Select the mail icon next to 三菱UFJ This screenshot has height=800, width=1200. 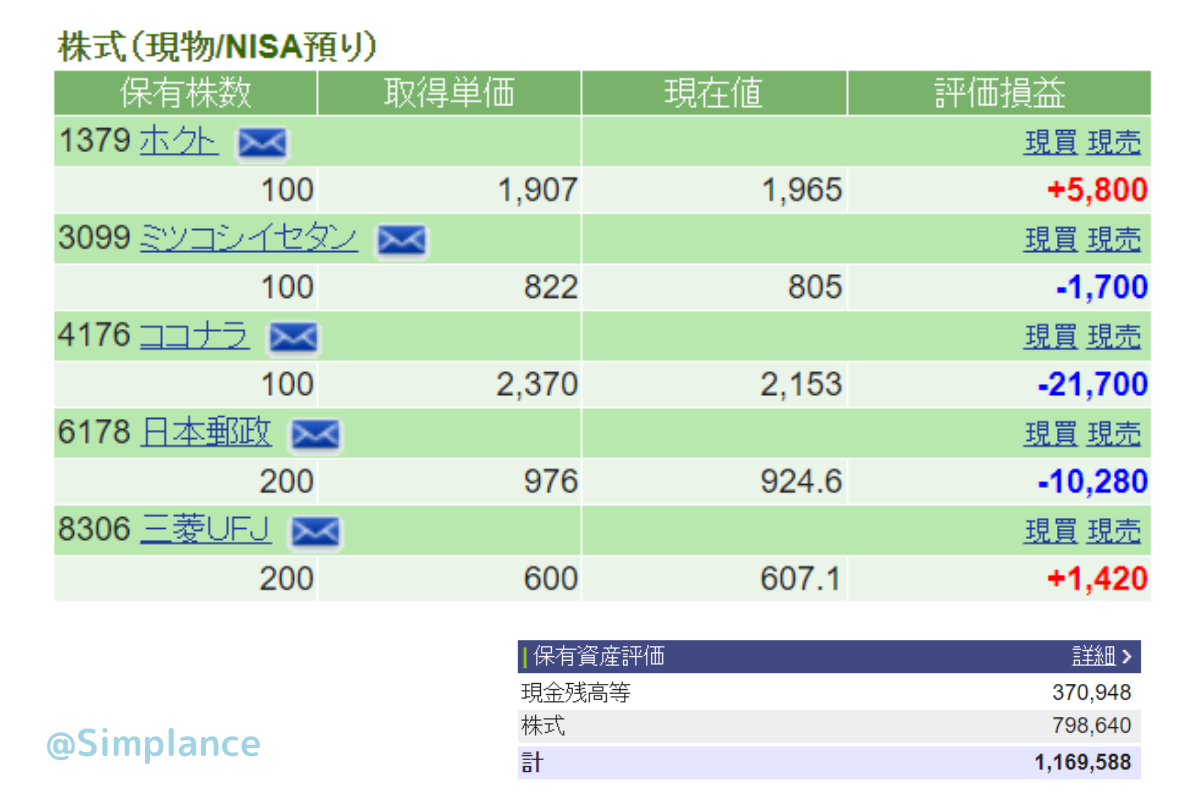click(315, 532)
